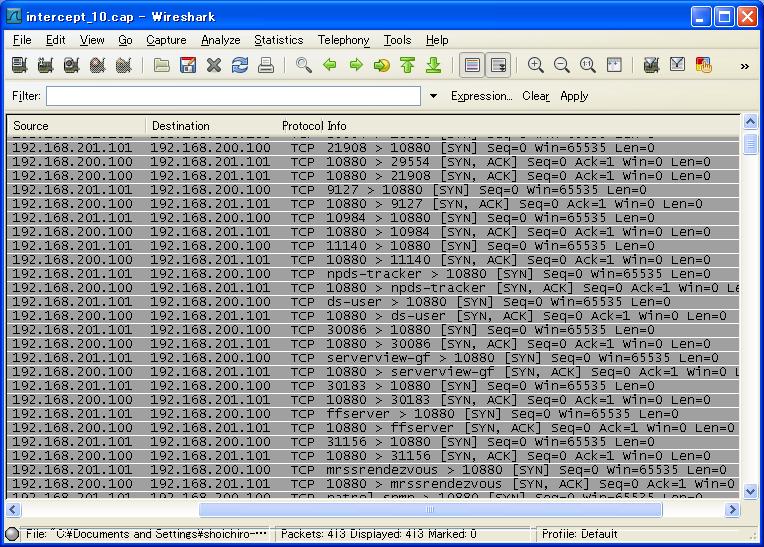764x547 pixels.
Task: Edit capture filters icon
Action: pos(651,65)
